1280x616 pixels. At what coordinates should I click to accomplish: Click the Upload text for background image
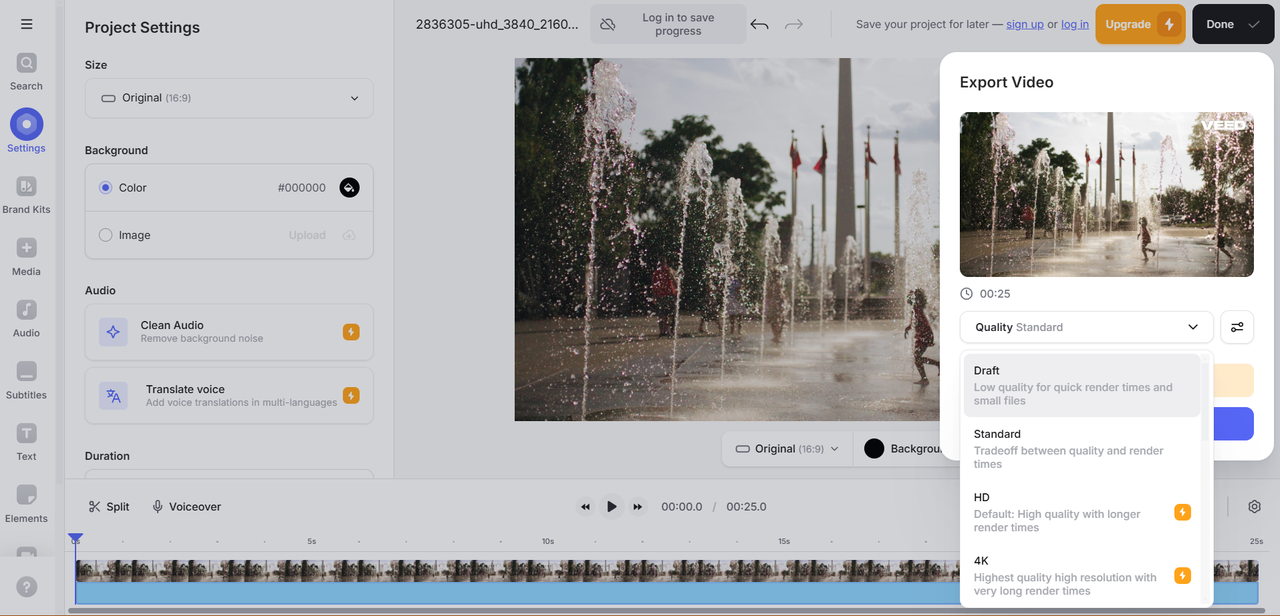point(307,235)
